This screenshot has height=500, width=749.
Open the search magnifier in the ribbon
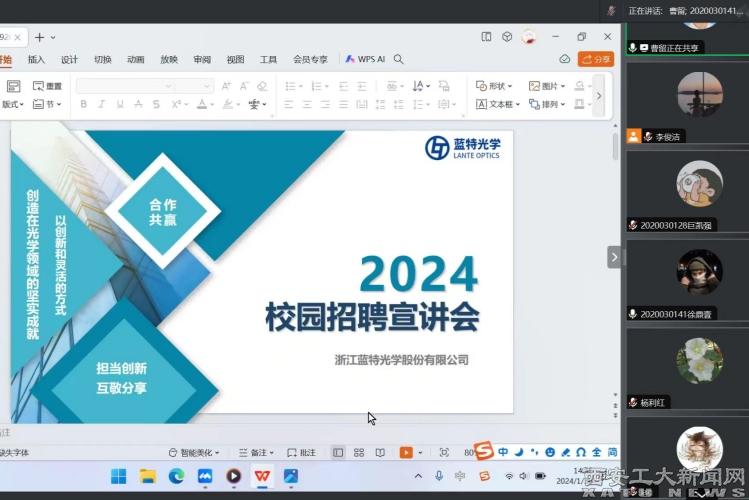click(x=399, y=59)
